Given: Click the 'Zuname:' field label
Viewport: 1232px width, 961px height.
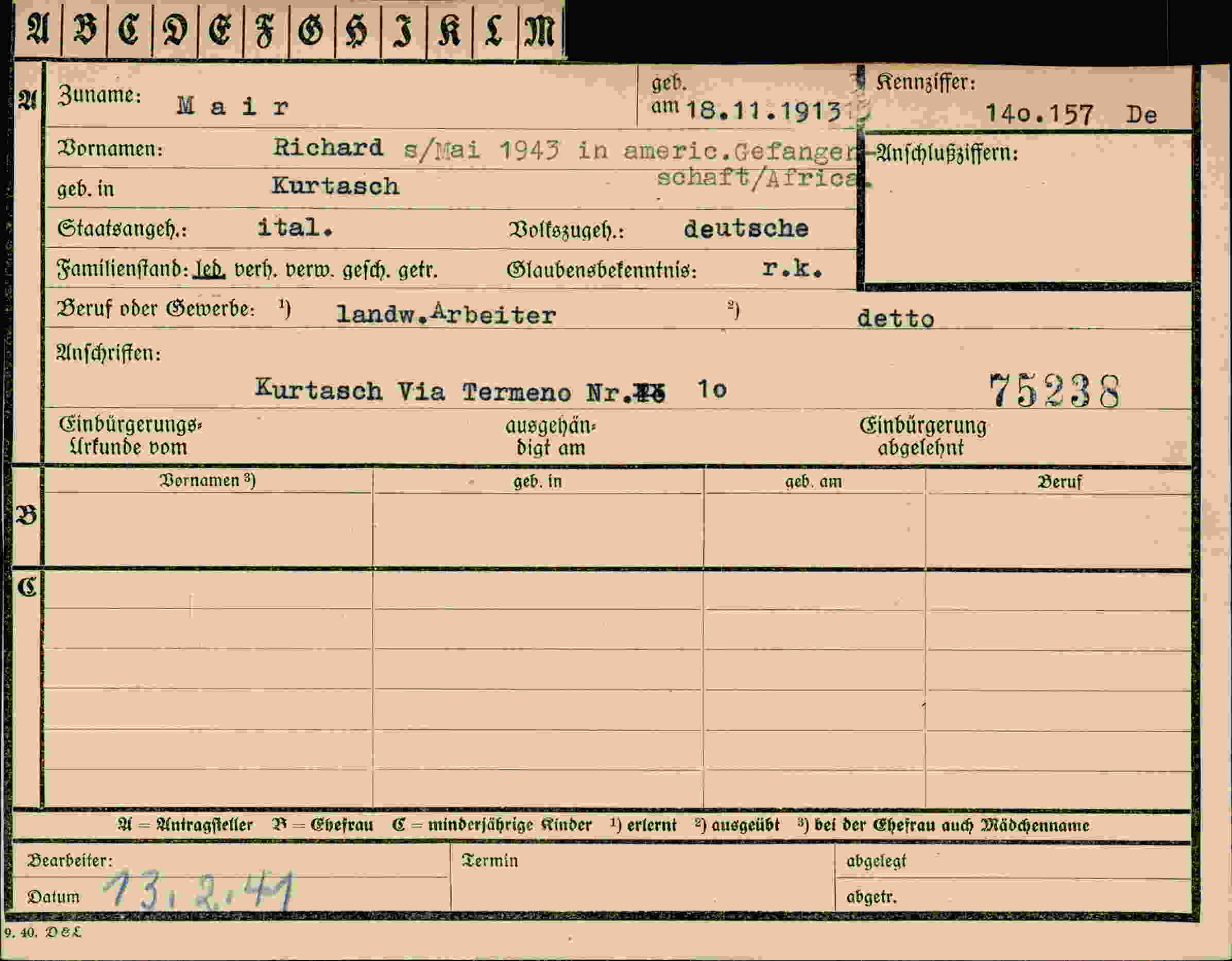Looking at the screenshot, I should pyautogui.click(x=99, y=95).
